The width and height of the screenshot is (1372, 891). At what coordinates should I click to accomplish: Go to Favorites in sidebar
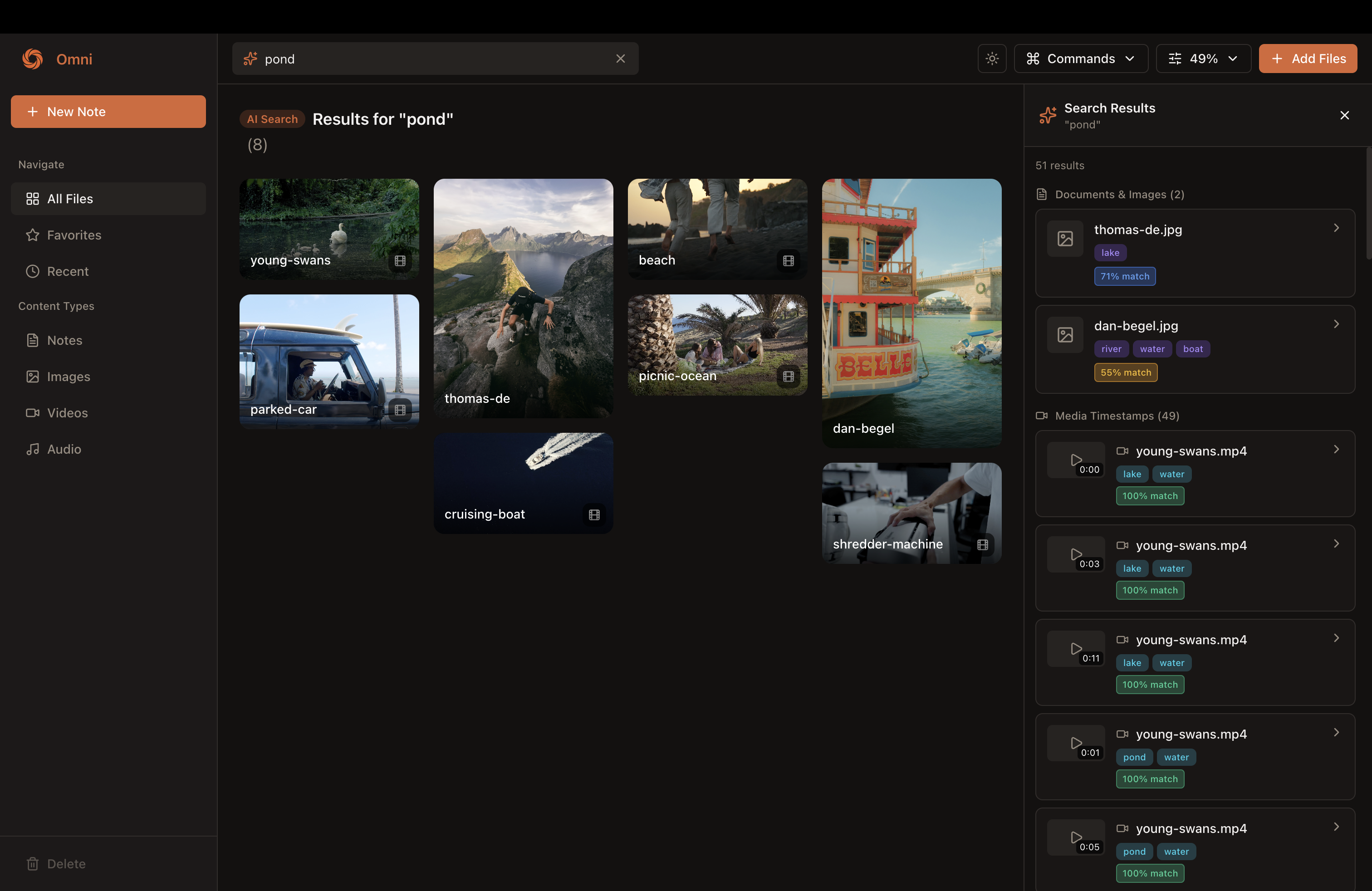pos(74,235)
